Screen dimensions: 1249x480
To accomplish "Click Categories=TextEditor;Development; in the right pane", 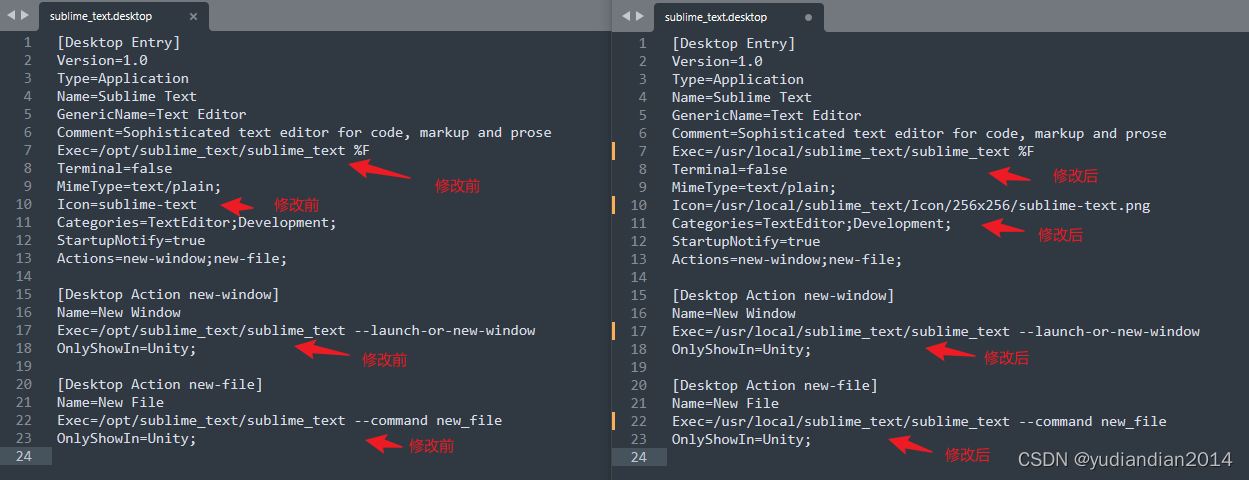I will pyautogui.click(x=812, y=223).
